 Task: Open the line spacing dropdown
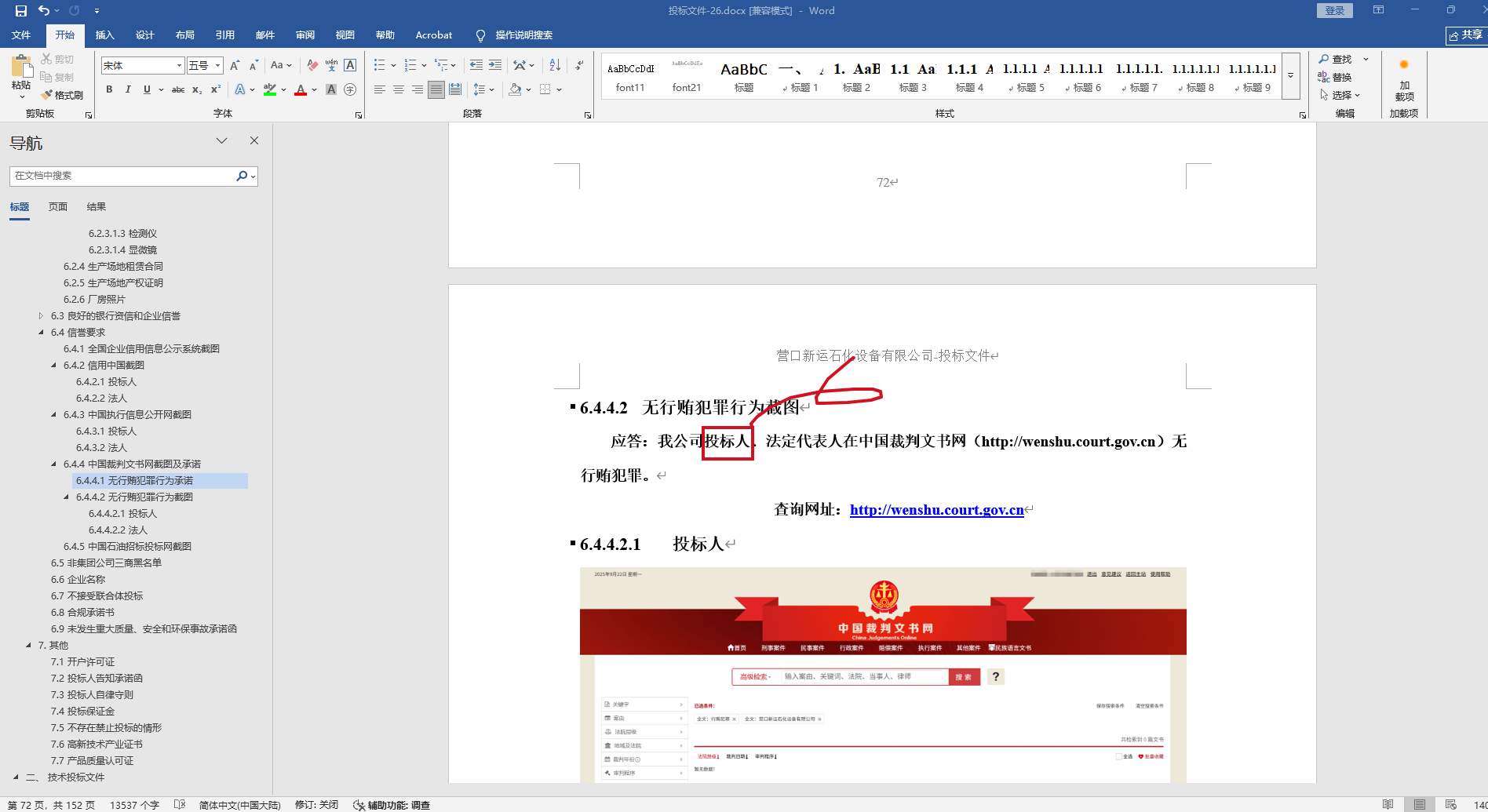click(x=484, y=89)
